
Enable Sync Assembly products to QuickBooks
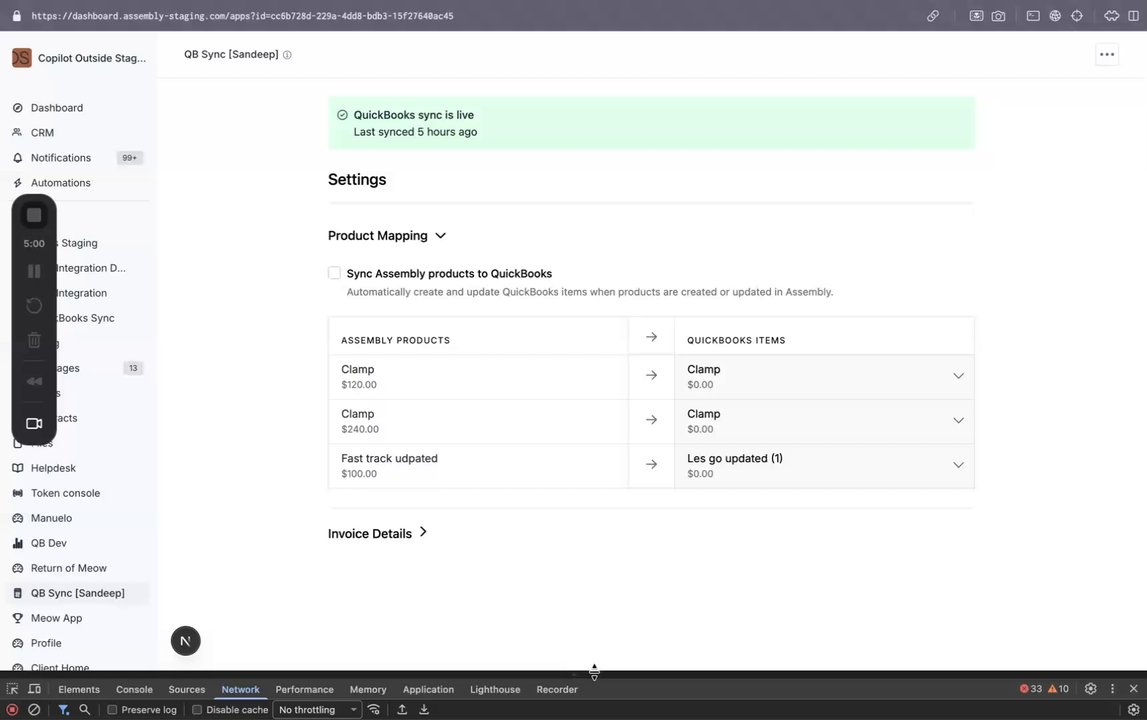coord(334,273)
